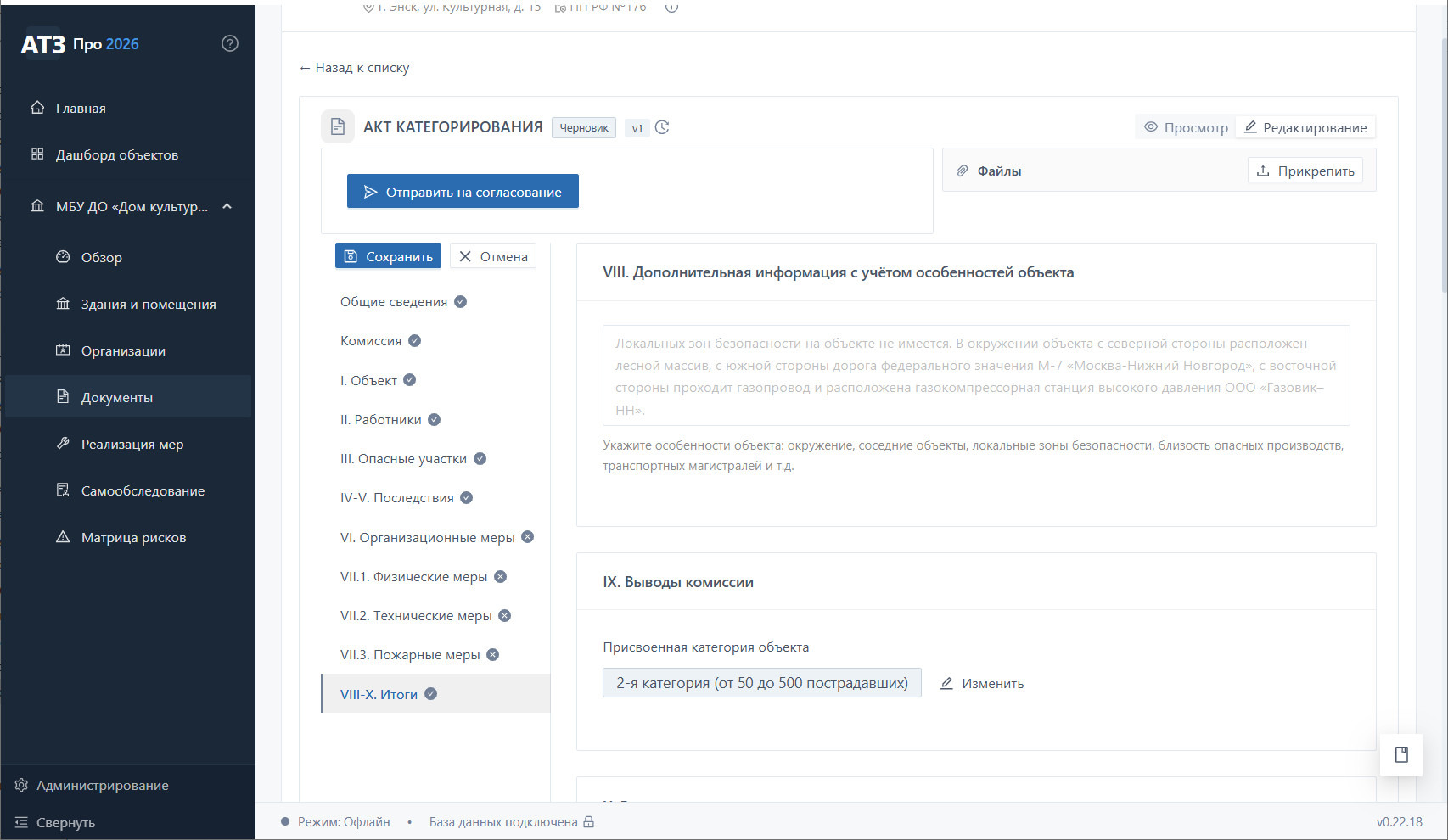1448x840 pixels.
Task: Click the Главная home icon
Action: [37, 108]
